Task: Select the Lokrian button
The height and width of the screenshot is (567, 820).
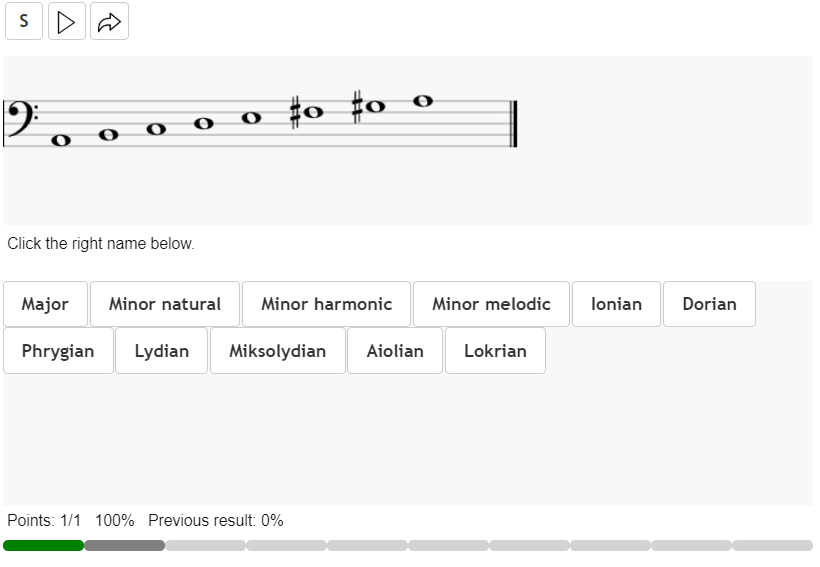Action: (495, 351)
